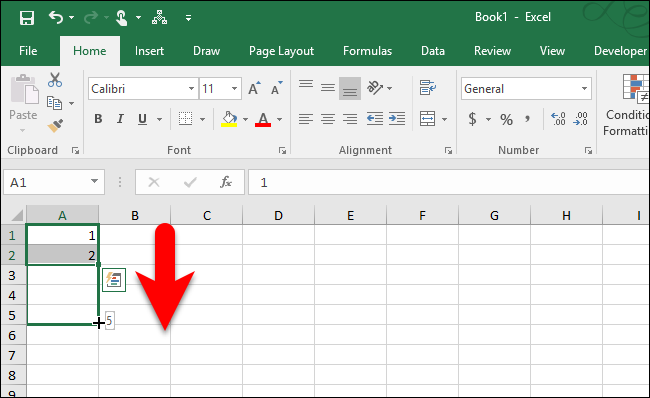Switch to the Formulas ribbon tab
The width and height of the screenshot is (650, 398).
coord(367,51)
